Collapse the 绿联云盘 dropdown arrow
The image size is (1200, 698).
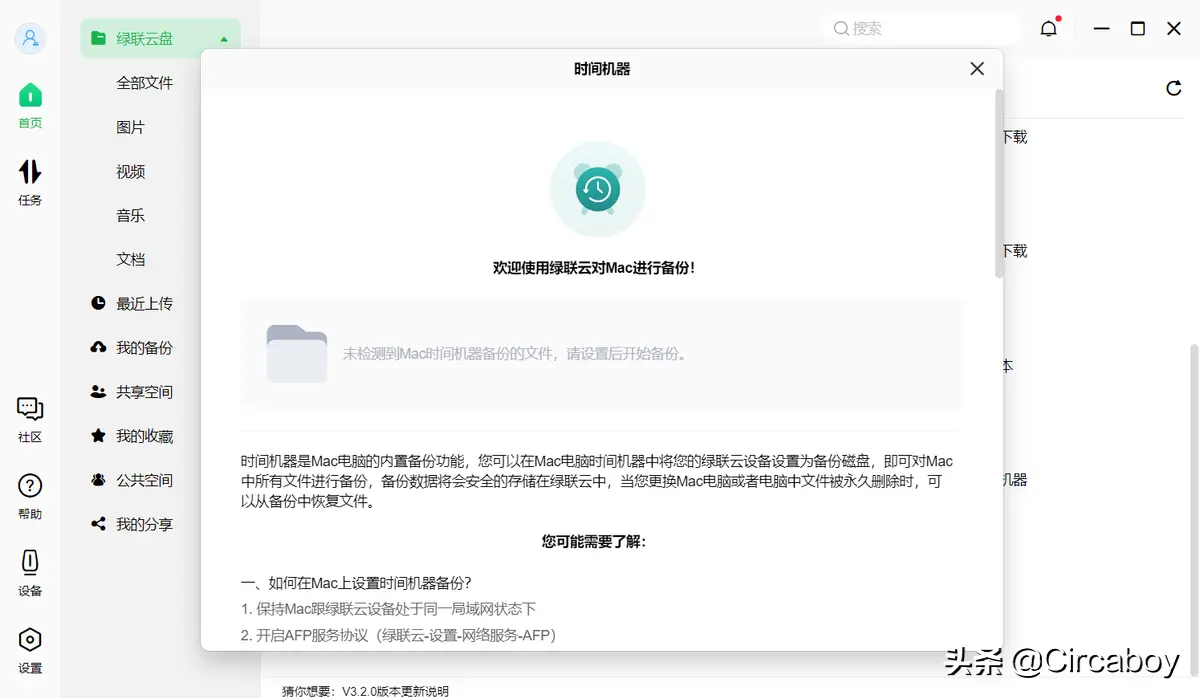[x=224, y=39]
